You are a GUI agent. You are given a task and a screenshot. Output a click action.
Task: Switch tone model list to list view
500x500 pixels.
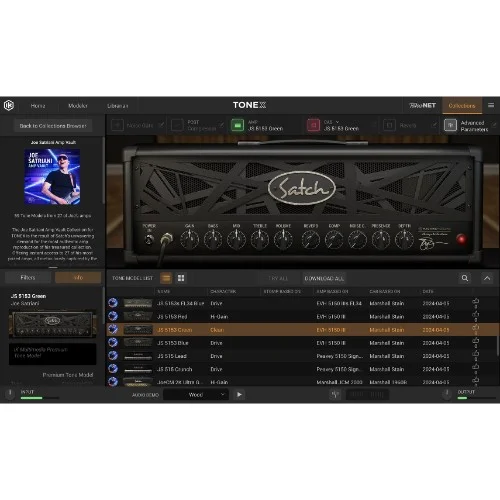(x=166, y=278)
